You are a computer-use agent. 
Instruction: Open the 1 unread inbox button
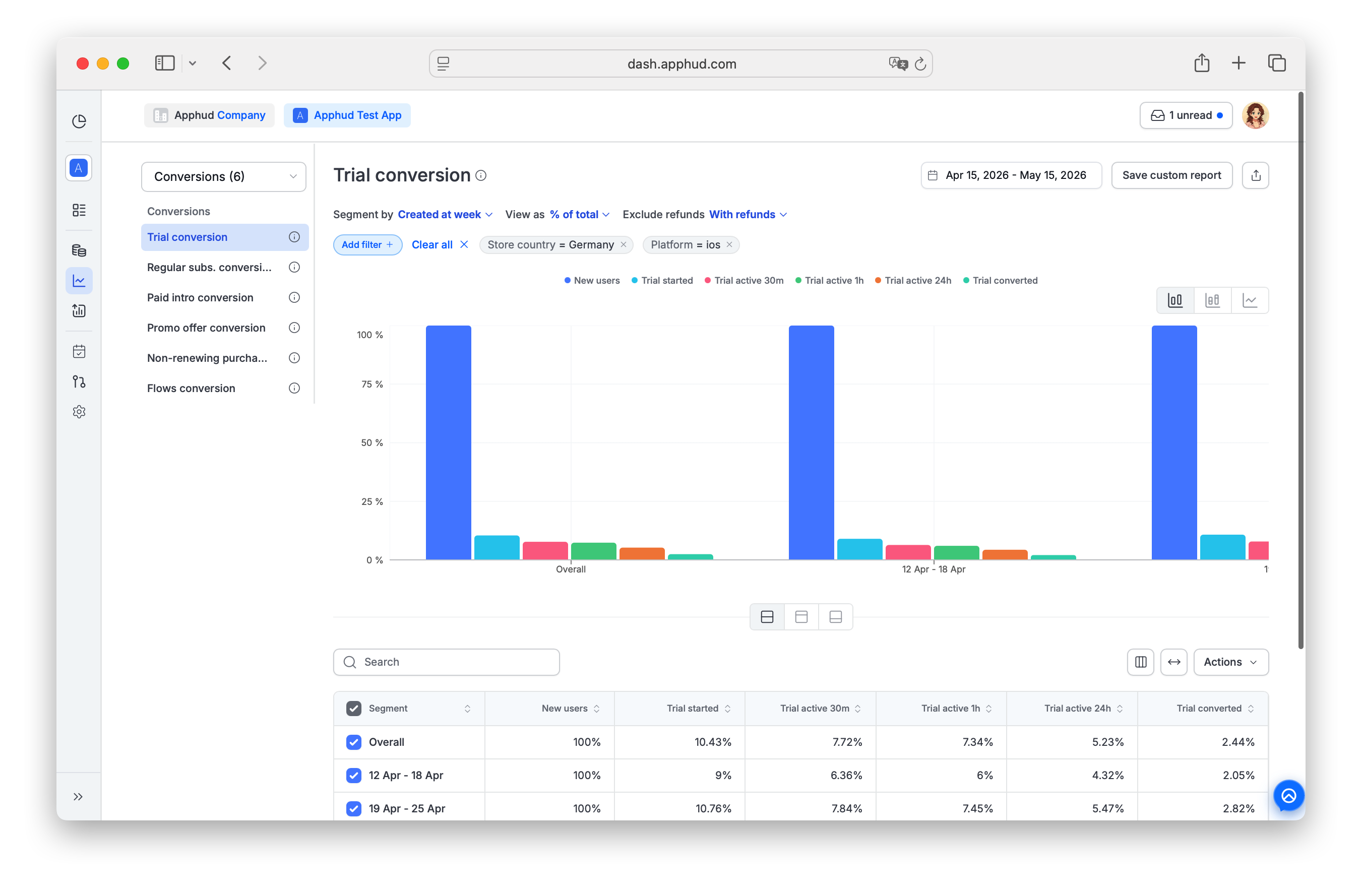point(1186,115)
